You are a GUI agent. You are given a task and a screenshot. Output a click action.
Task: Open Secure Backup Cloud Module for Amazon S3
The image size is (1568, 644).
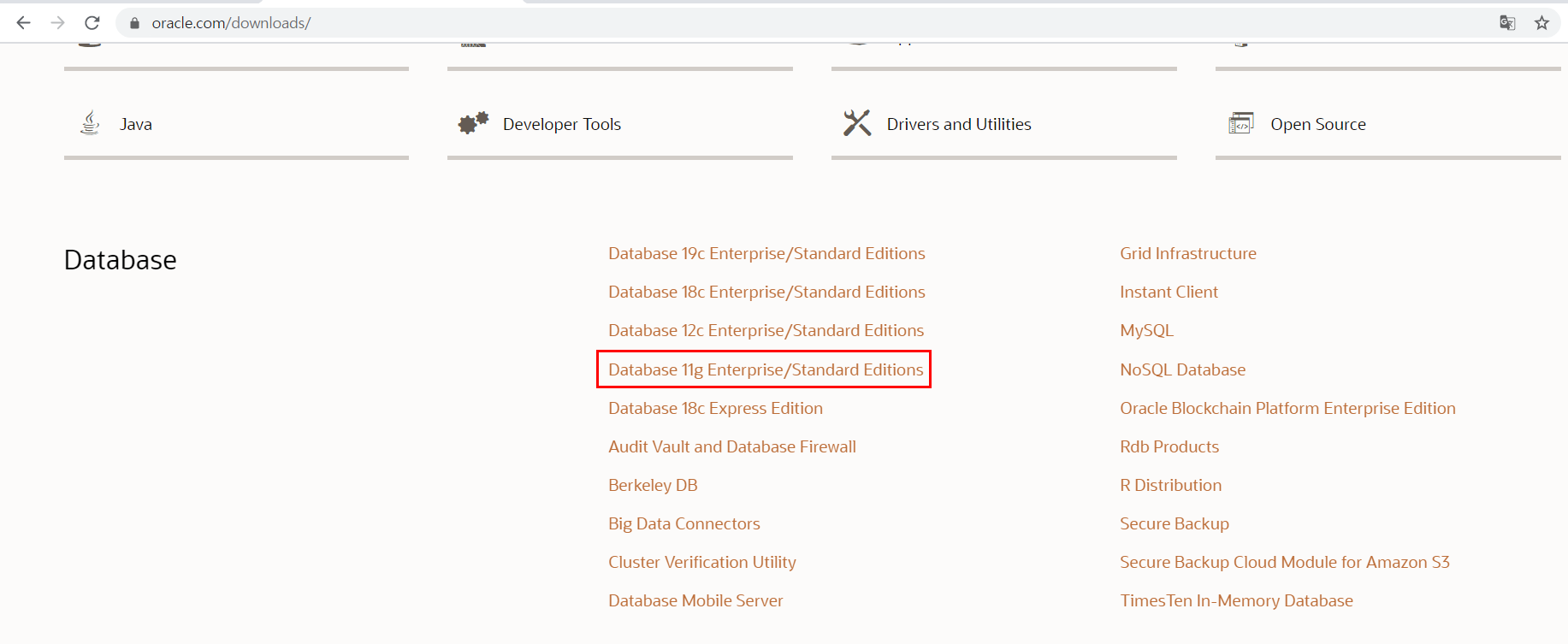tap(1285, 563)
